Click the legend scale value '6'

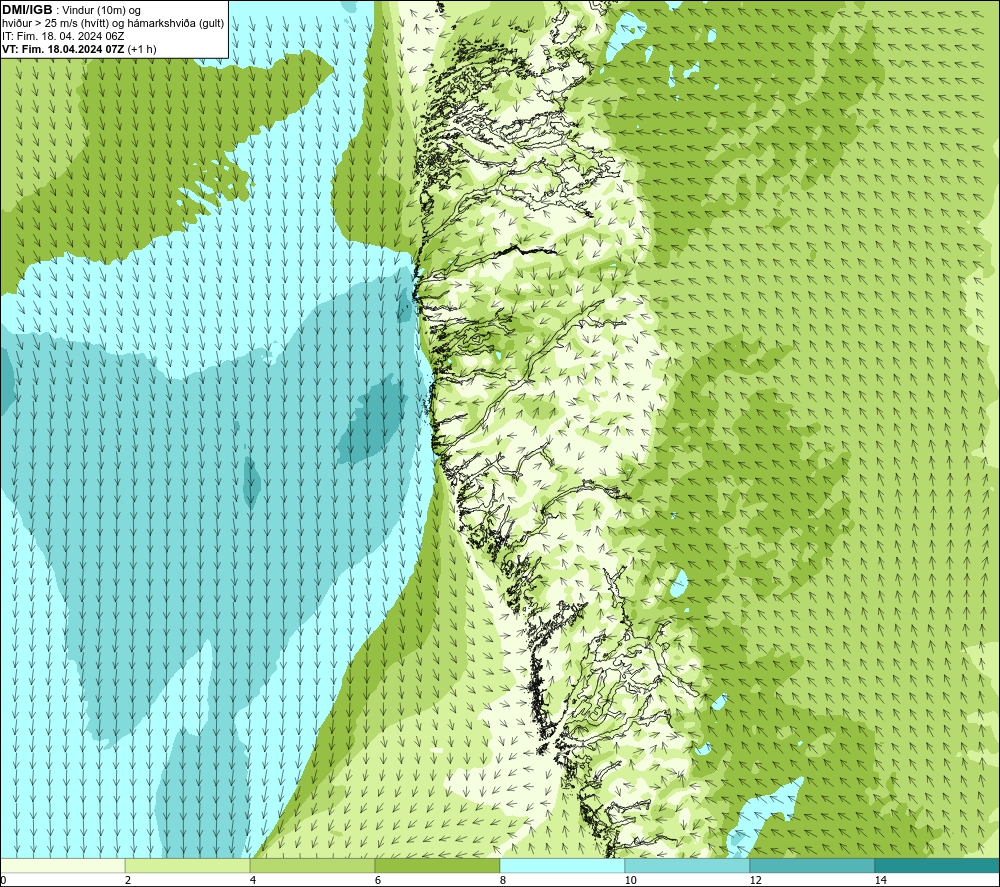[x=378, y=880]
